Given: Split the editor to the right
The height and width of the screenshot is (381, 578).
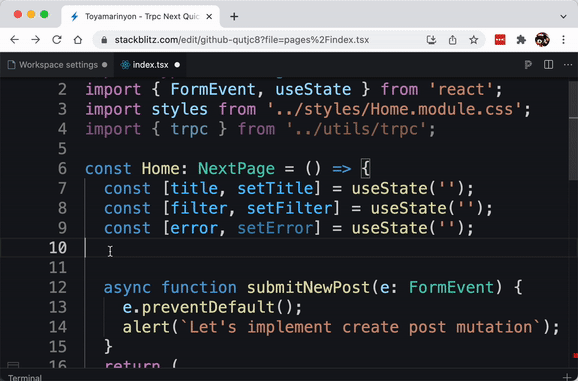Looking at the screenshot, I should pos(549,65).
